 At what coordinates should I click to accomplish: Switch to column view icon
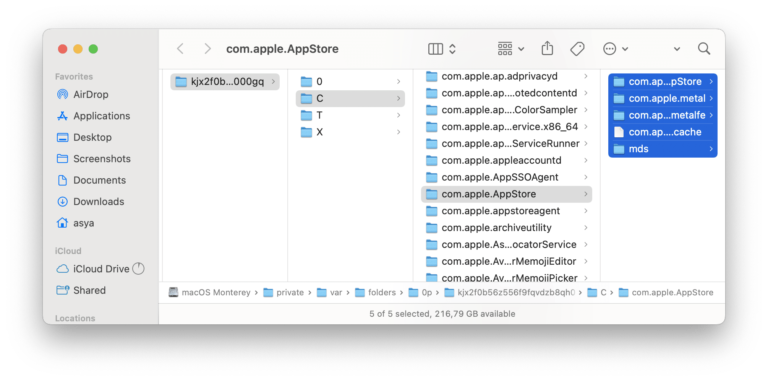(x=435, y=49)
